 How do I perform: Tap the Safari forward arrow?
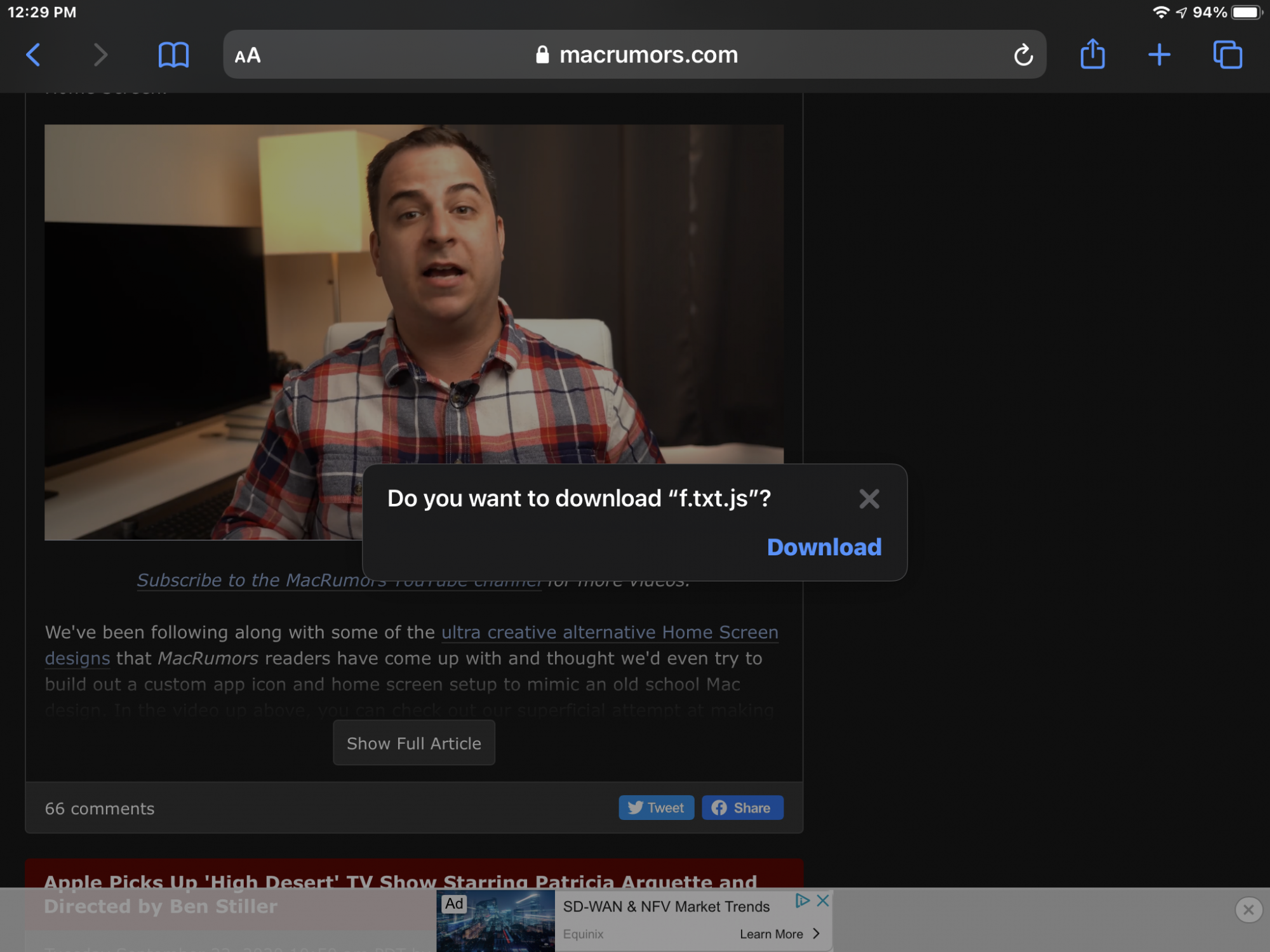coord(100,55)
